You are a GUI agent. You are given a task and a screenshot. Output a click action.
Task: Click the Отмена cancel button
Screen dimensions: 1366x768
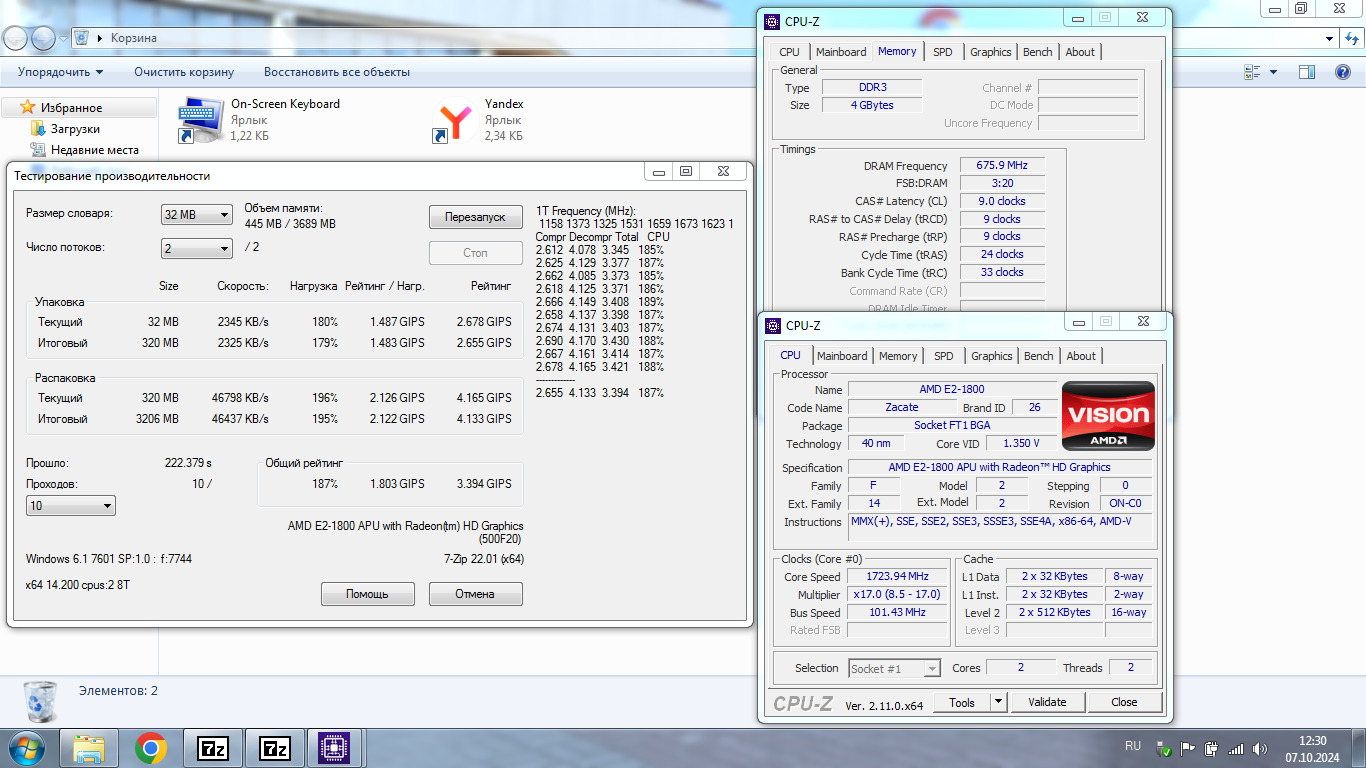475,594
